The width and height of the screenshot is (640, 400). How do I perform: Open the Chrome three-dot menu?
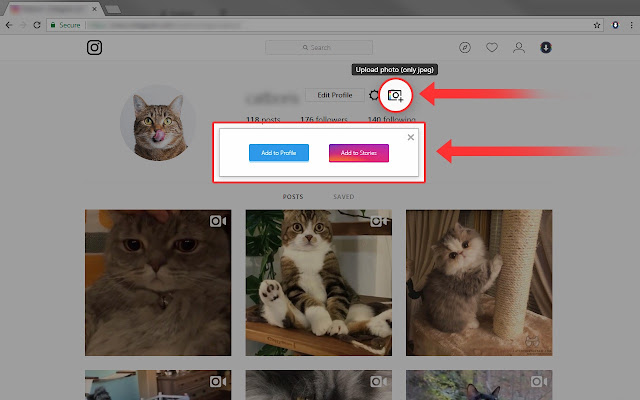(x=631, y=25)
